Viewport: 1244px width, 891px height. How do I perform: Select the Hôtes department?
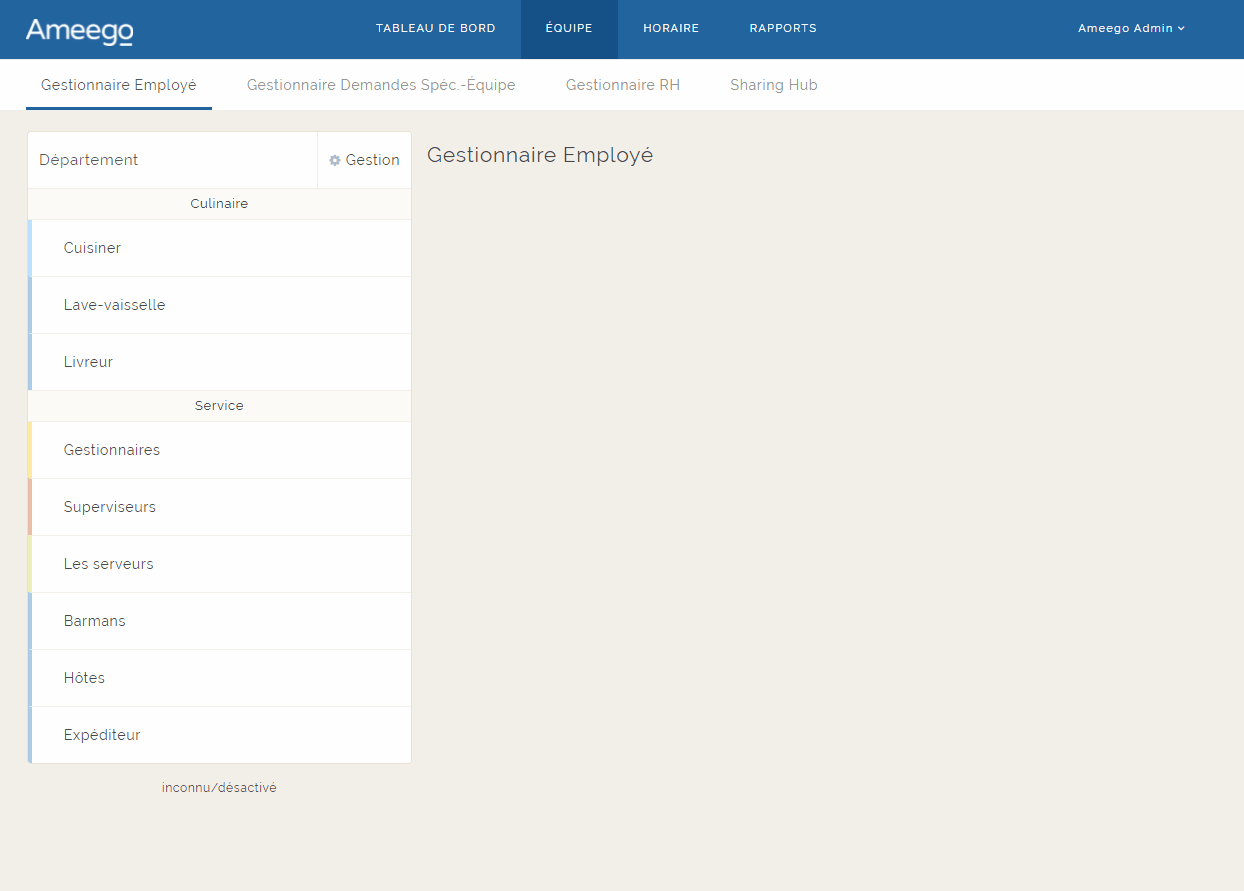click(x=84, y=678)
